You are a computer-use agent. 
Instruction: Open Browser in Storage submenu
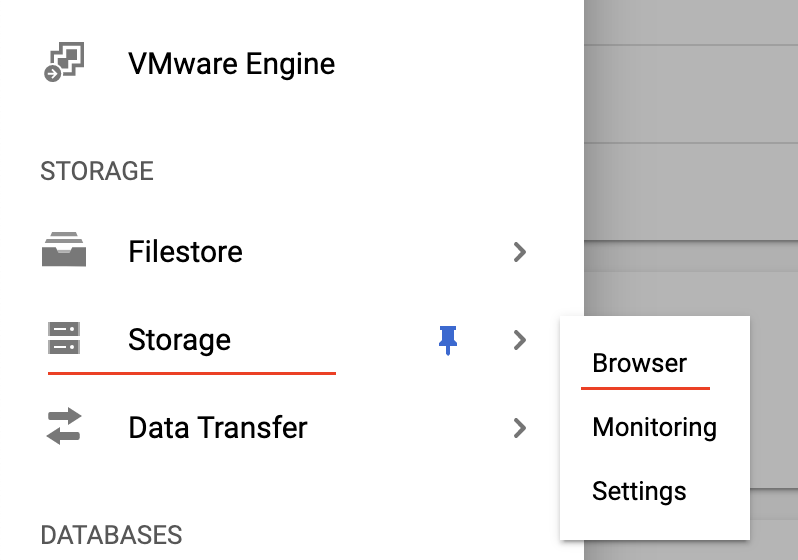(x=639, y=363)
